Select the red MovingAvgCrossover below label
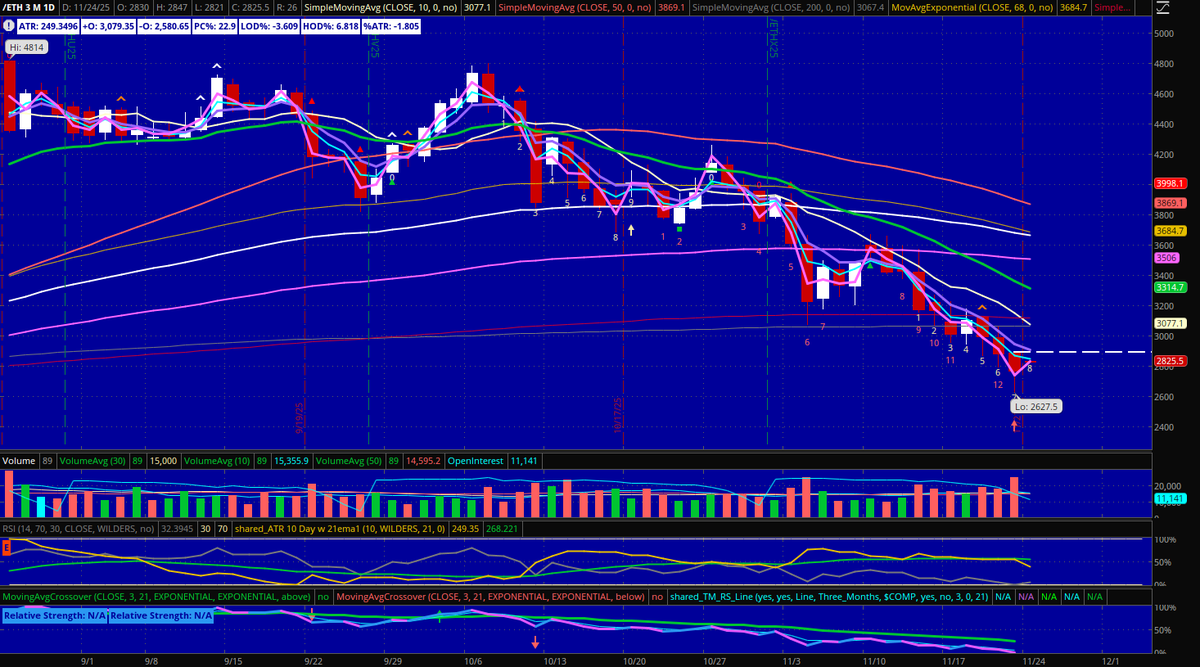1200x667 pixels. point(491,596)
